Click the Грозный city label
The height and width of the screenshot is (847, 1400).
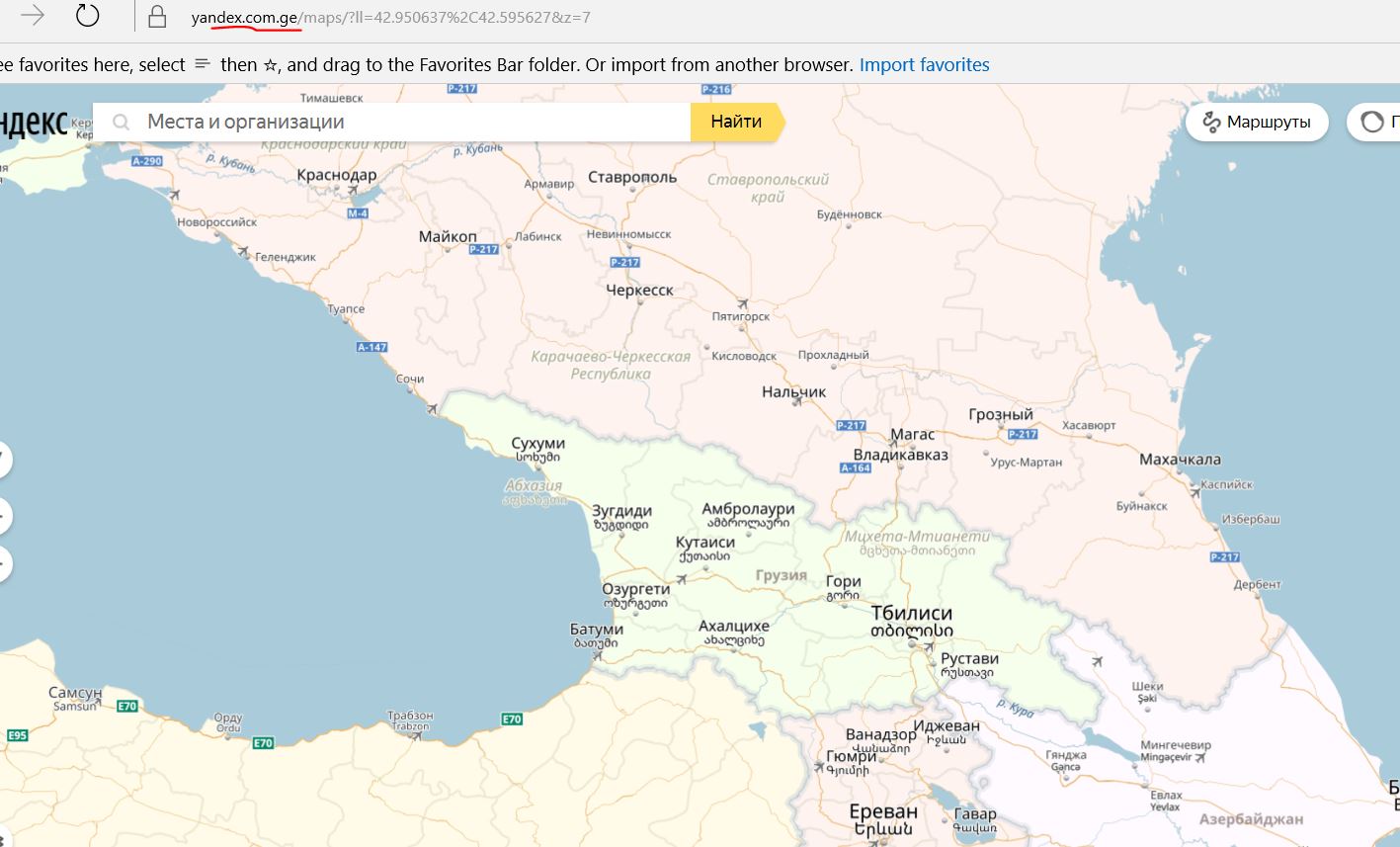point(1001,415)
